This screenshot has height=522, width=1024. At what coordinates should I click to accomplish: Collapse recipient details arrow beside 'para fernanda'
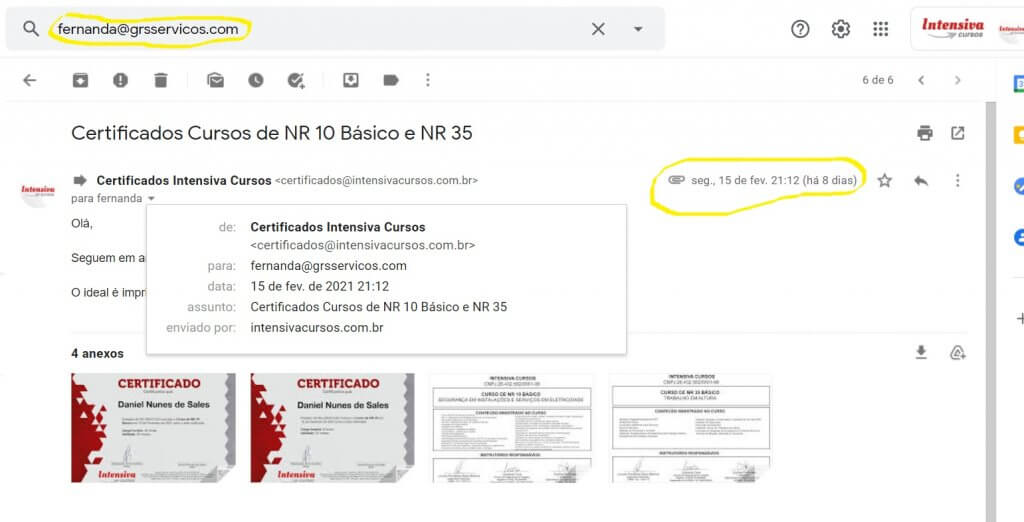pos(151,199)
